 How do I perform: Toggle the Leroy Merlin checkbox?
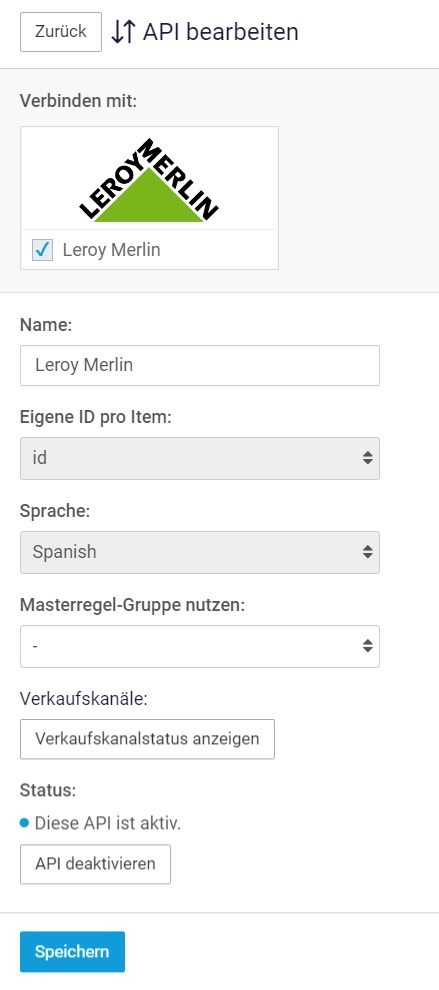click(x=42, y=250)
